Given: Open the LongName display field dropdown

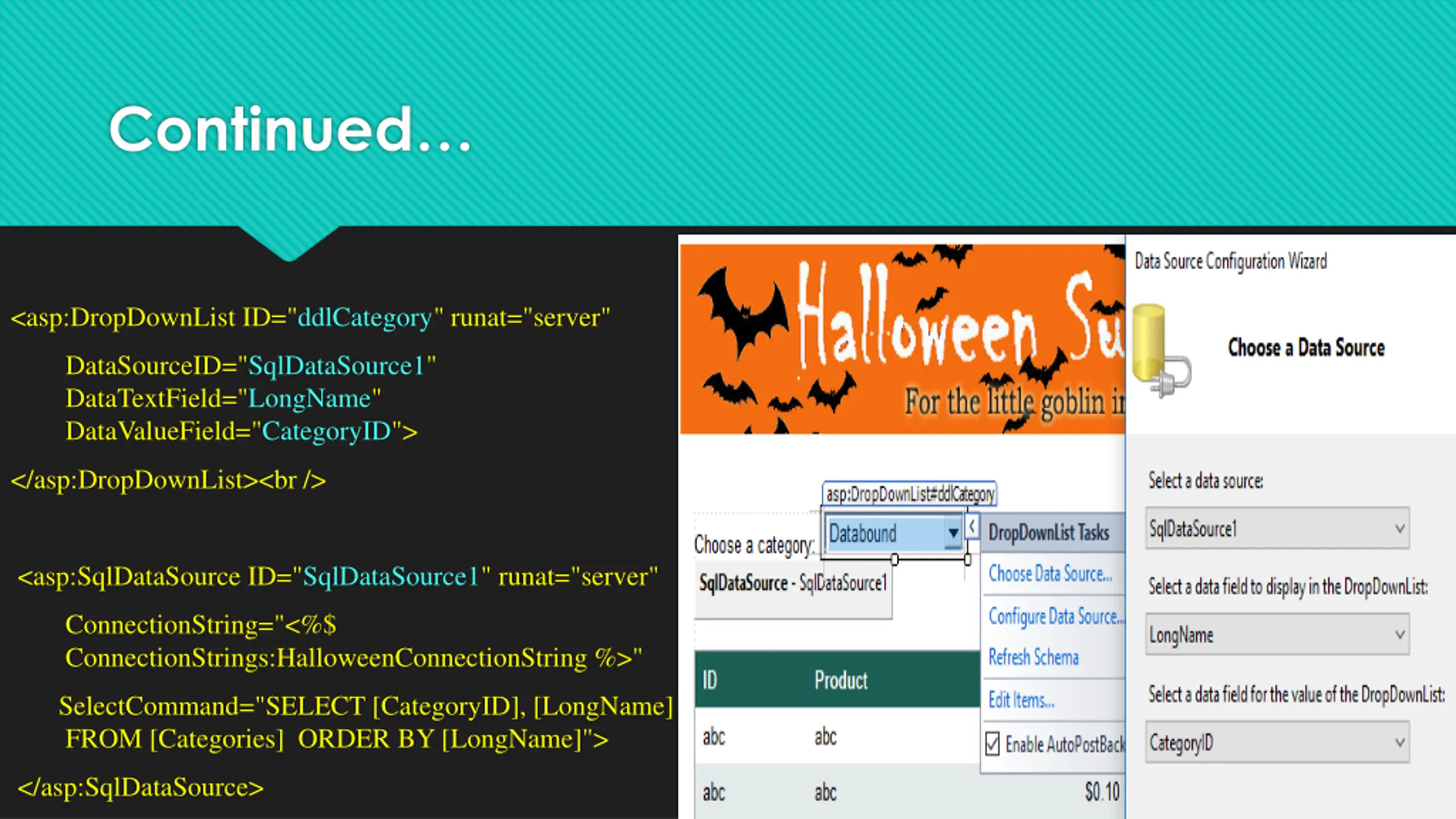Looking at the screenshot, I should point(1277,634).
